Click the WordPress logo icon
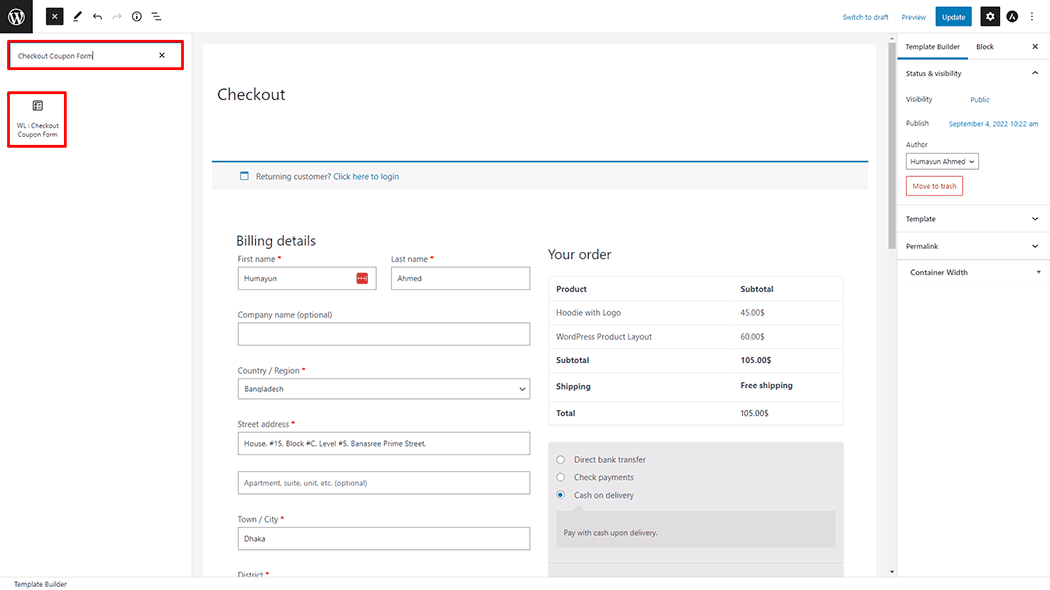 click(x=16, y=16)
